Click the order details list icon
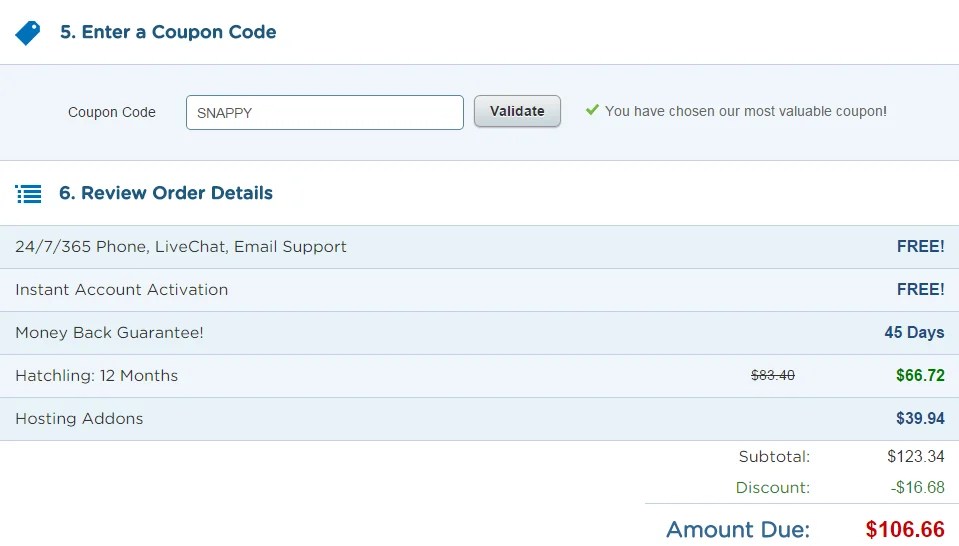Viewport: 959px width, 546px height. click(28, 194)
